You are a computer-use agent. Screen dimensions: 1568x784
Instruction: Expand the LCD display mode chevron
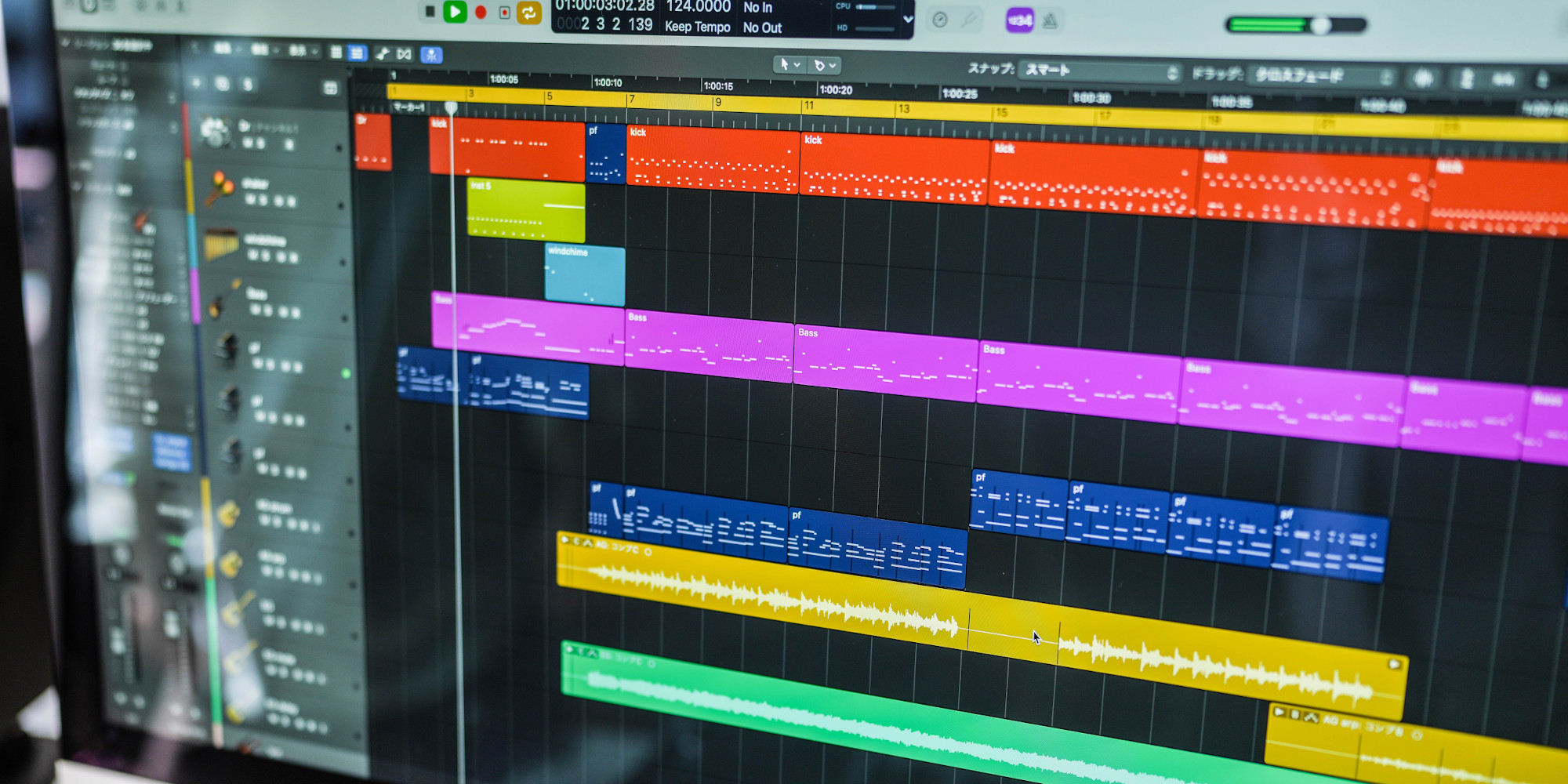pyautogui.click(x=908, y=19)
